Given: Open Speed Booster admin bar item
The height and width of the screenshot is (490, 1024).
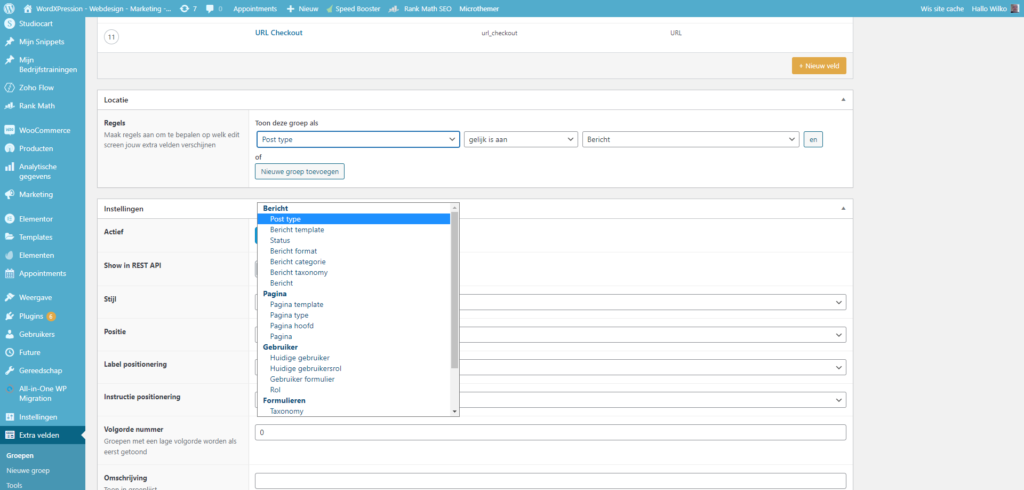Looking at the screenshot, I should point(353,9).
